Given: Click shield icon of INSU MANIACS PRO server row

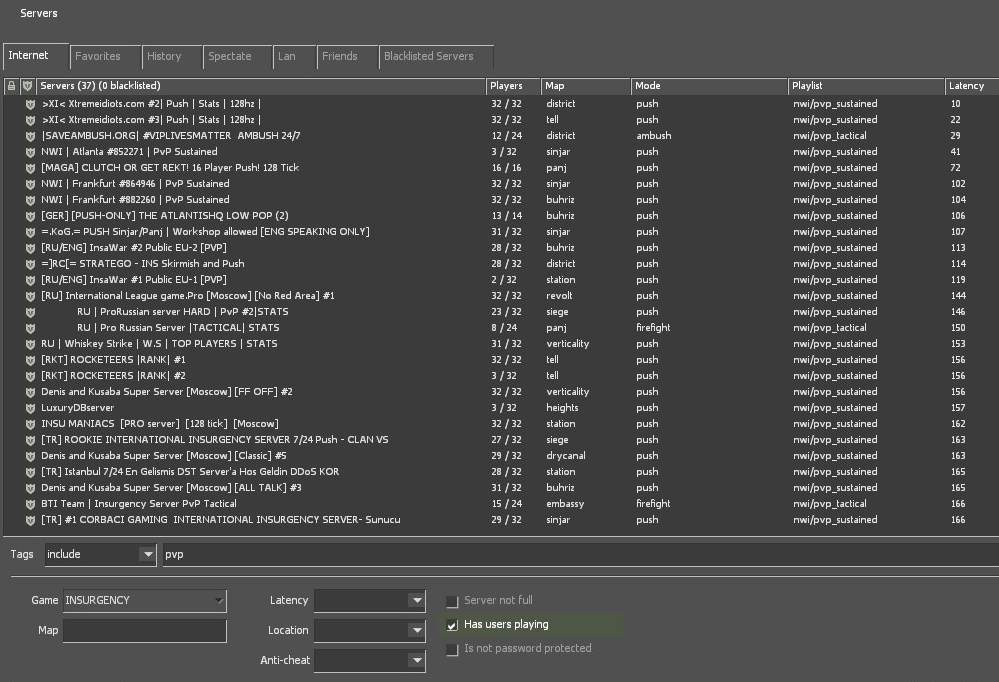Looking at the screenshot, I should 30,424.
